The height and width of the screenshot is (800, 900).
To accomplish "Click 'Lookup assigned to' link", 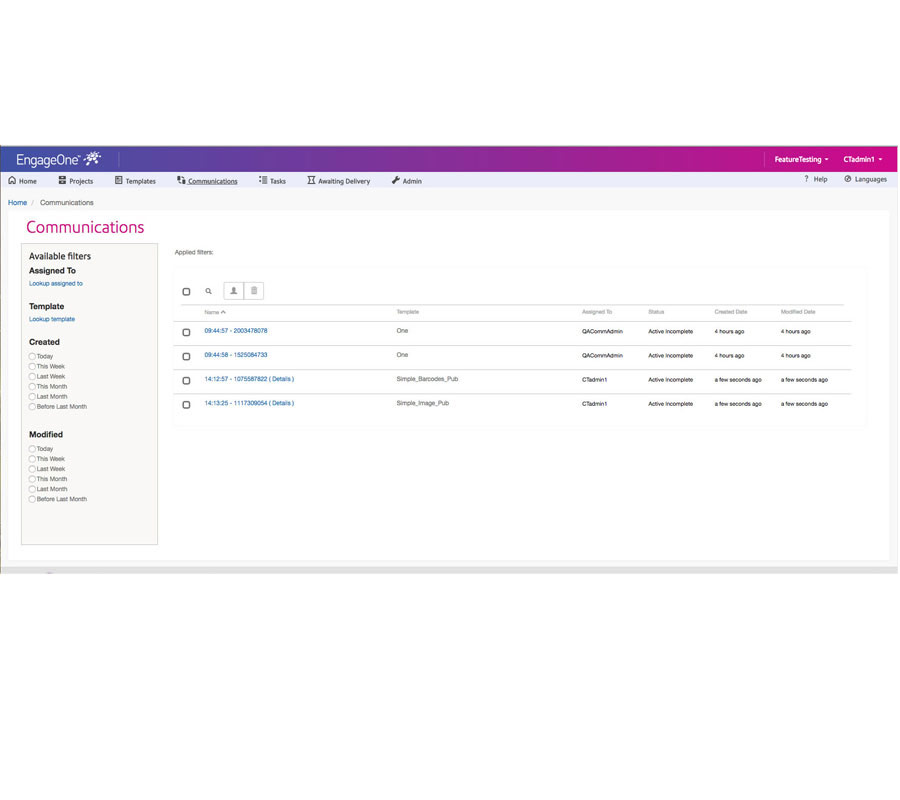I will tap(56, 284).
